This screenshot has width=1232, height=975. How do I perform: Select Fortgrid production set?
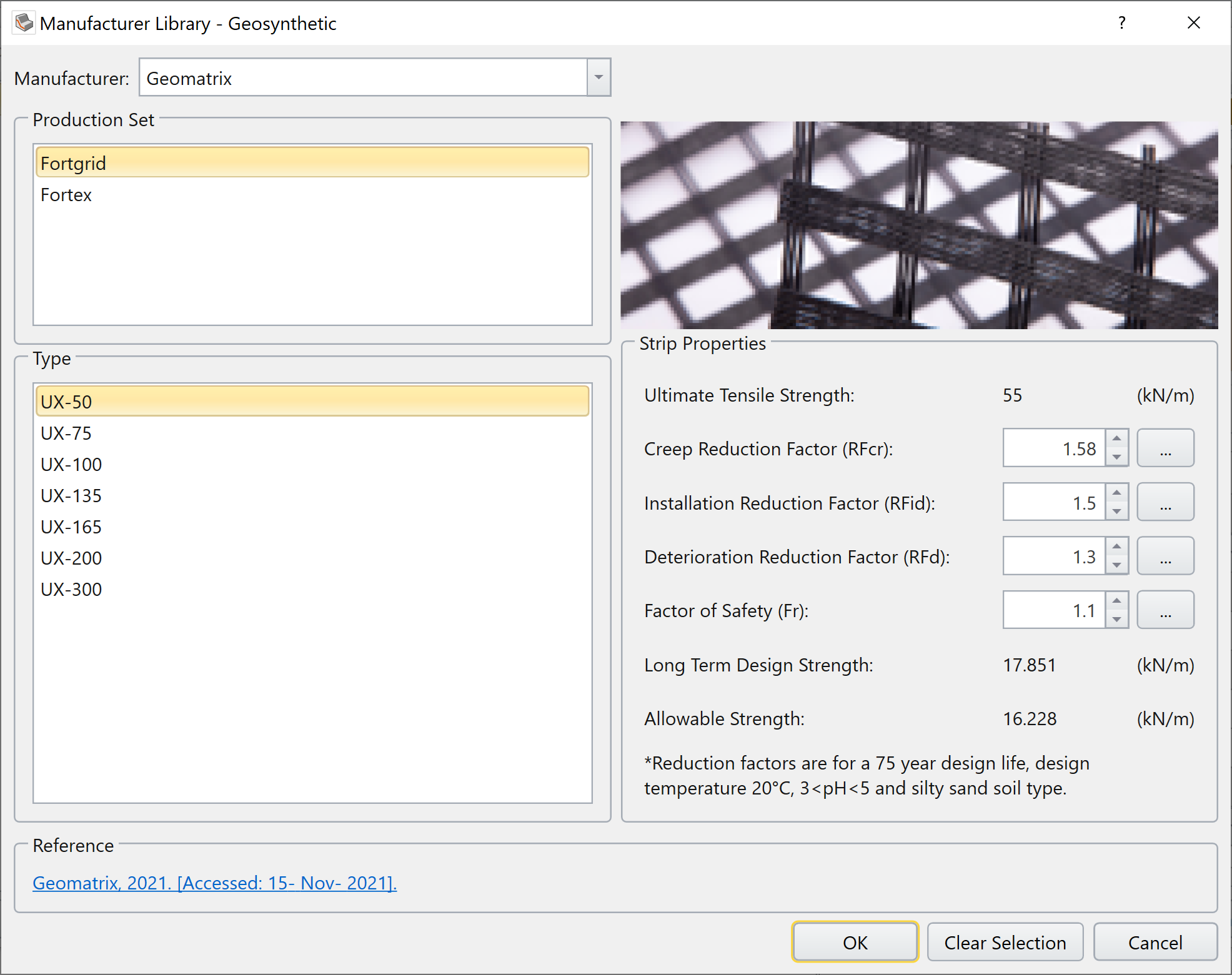pyautogui.click(x=312, y=162)
